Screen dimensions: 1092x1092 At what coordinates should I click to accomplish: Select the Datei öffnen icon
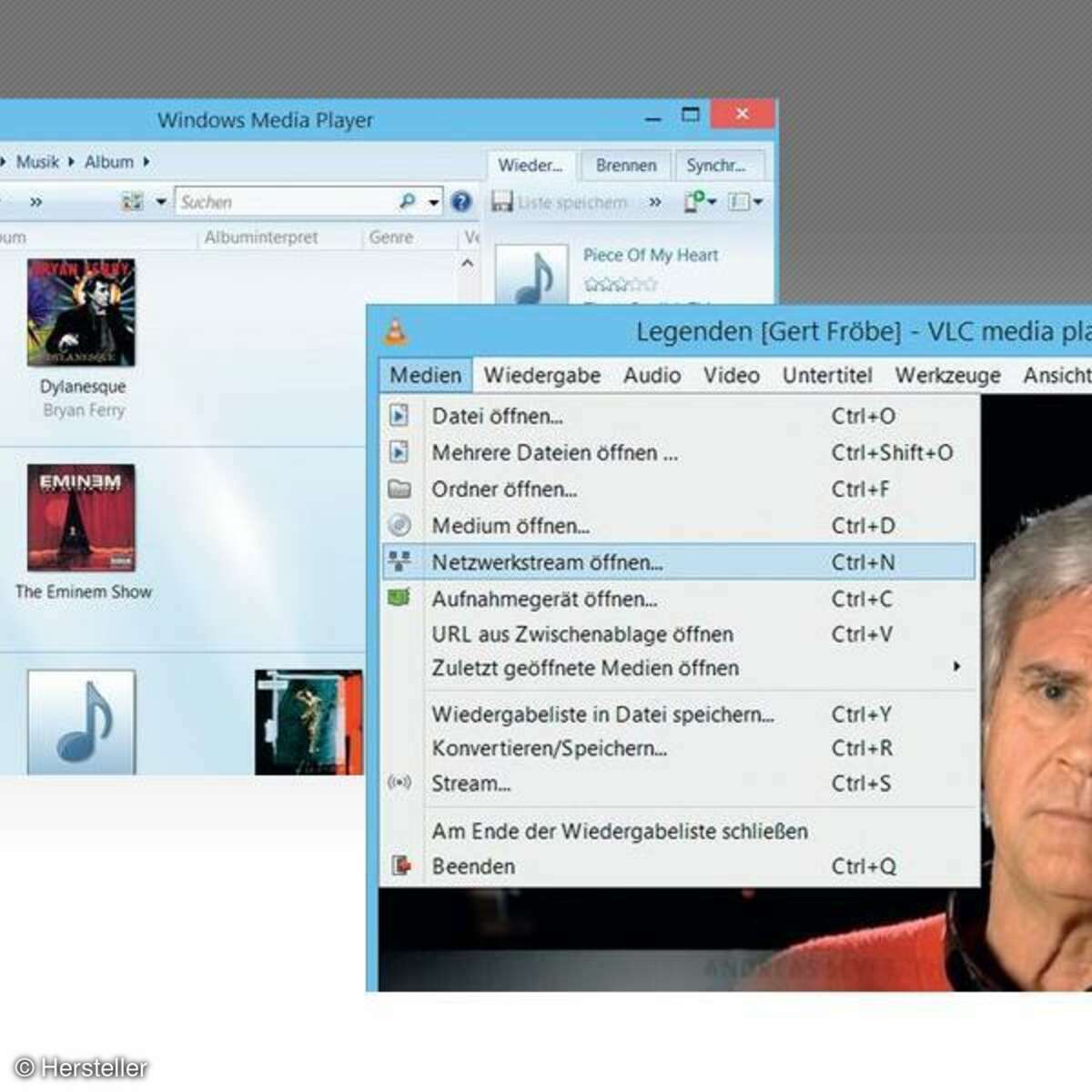click(x=400, y=416)
